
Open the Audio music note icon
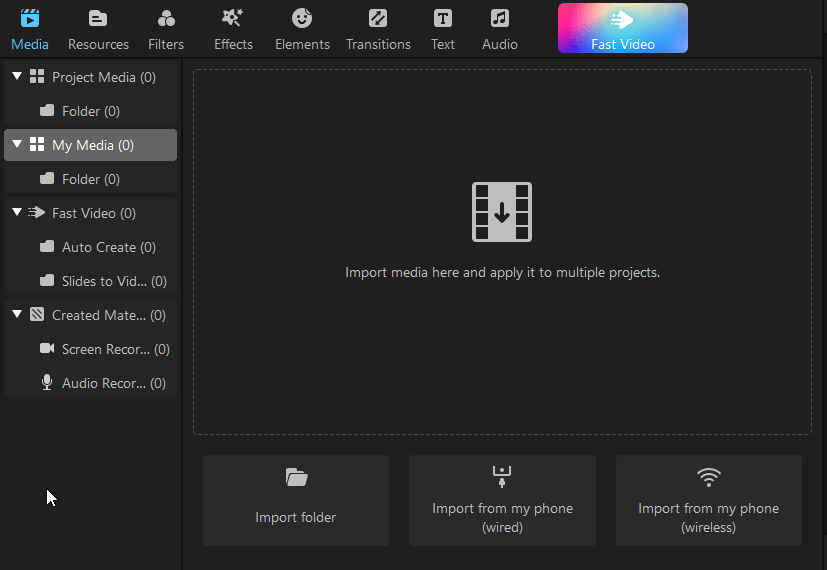tap(499, 18)
